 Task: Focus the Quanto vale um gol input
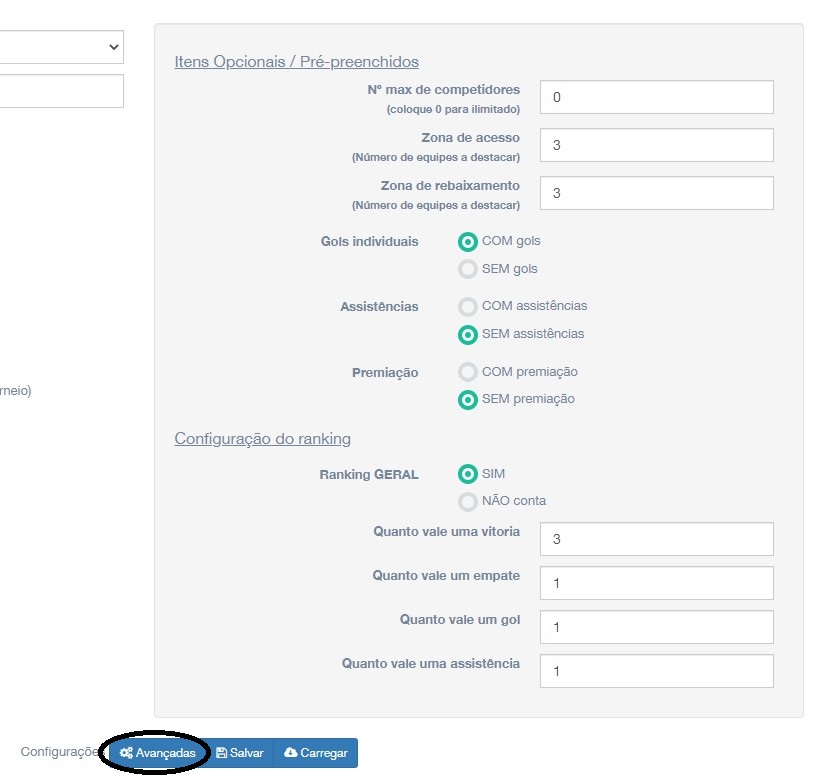pos(656,627)
